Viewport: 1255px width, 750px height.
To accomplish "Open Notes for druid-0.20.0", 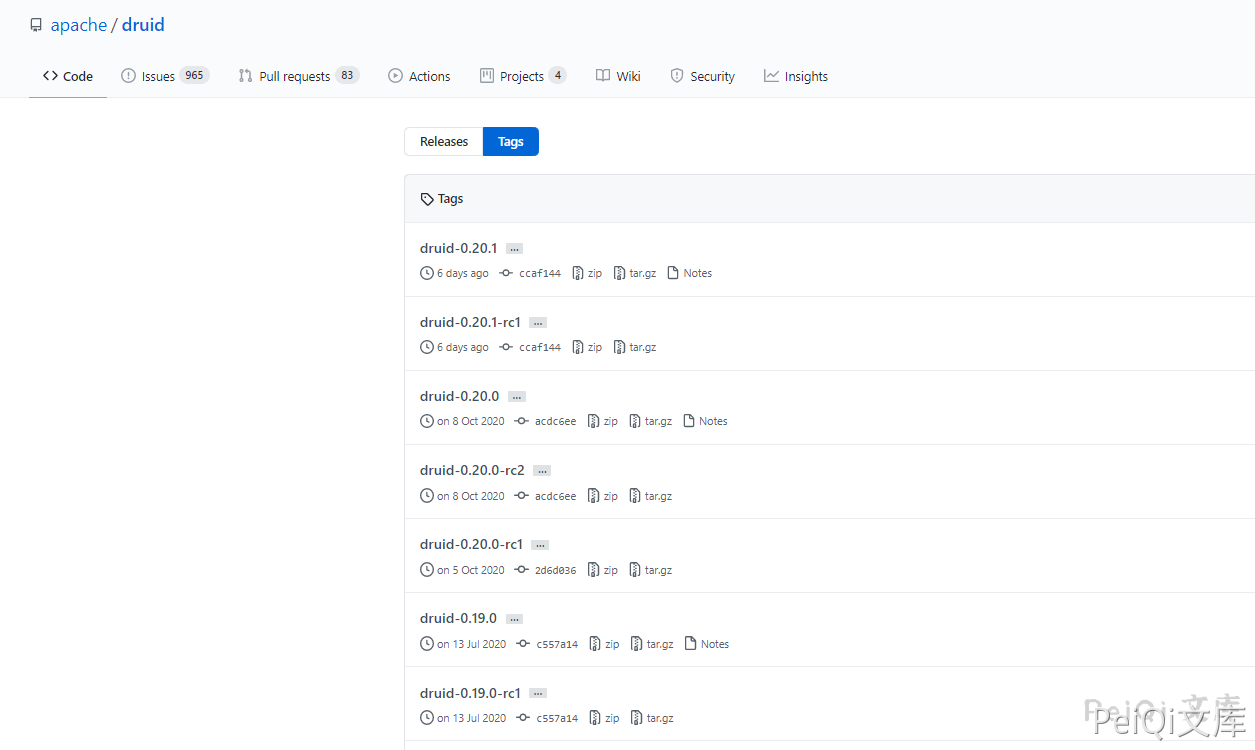I will (x=705, y=421).
